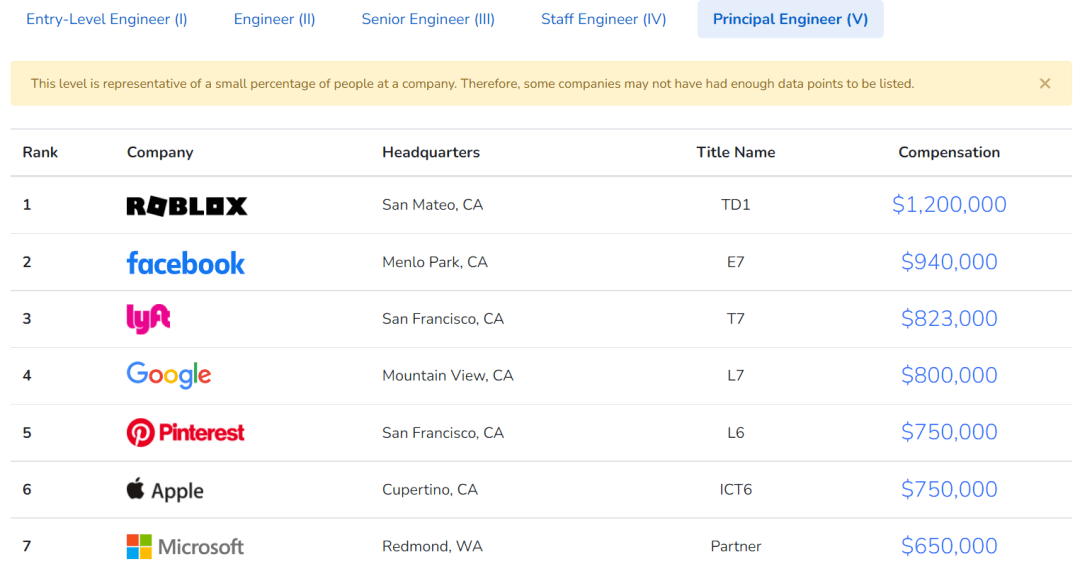Select the Menlo Park, CA cell
The width and height of the screenshot is (1080, 569).
coord(435,262)
